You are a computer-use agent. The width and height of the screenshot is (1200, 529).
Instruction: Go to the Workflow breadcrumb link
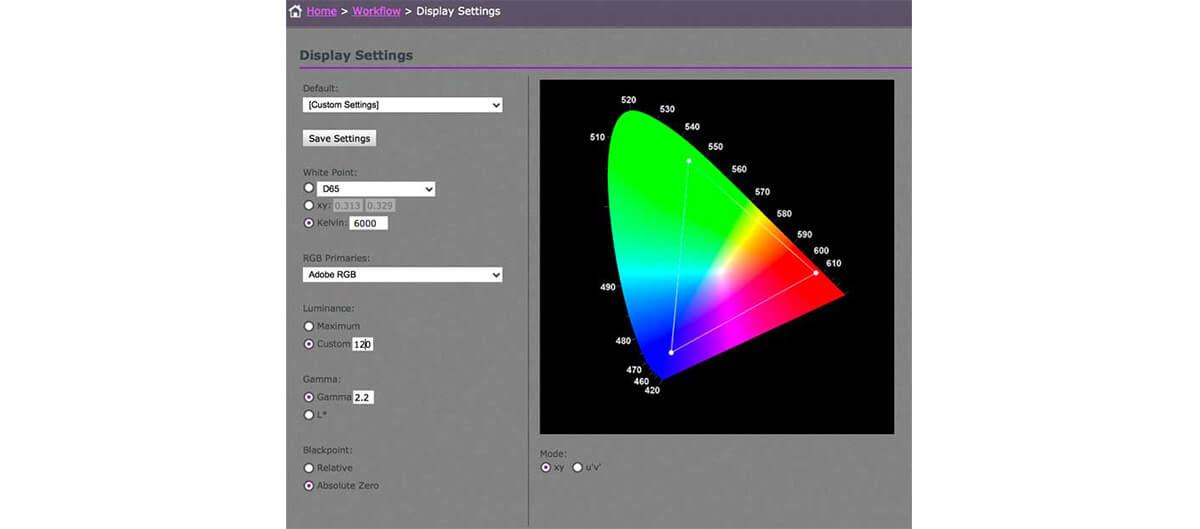376,12
